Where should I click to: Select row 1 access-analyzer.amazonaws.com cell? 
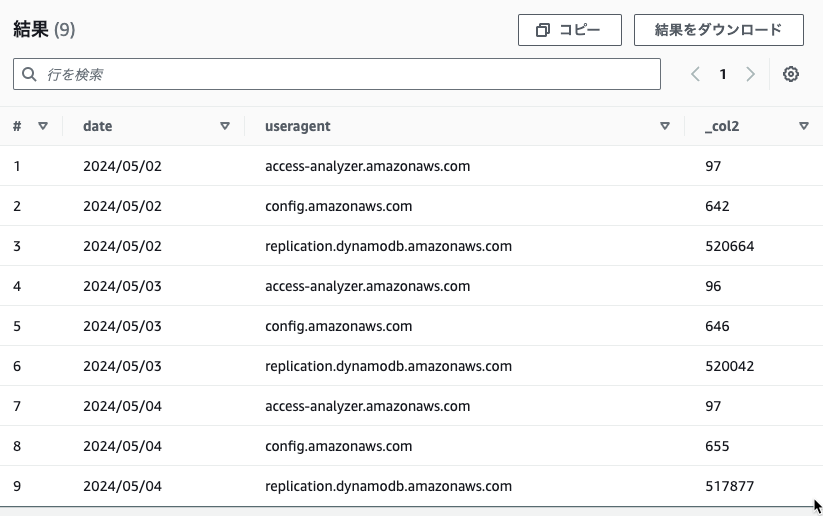pyautogui.click(x=367, y=166)
